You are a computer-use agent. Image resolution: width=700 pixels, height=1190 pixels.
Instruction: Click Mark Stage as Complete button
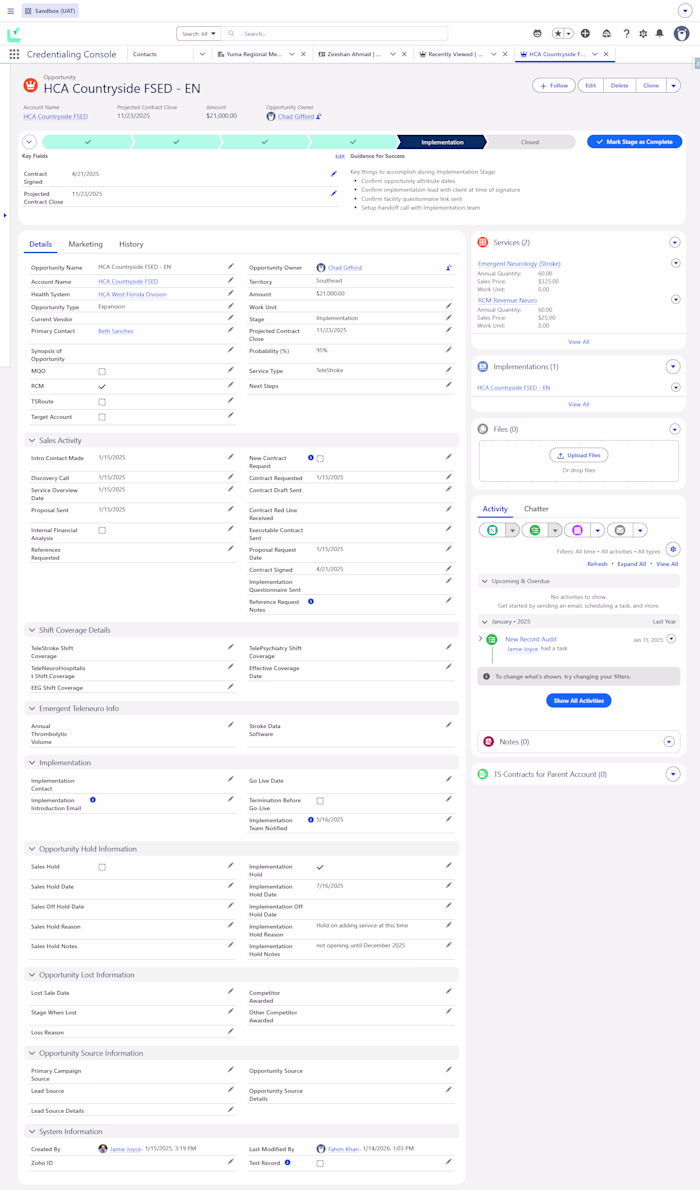pos(635,142)
